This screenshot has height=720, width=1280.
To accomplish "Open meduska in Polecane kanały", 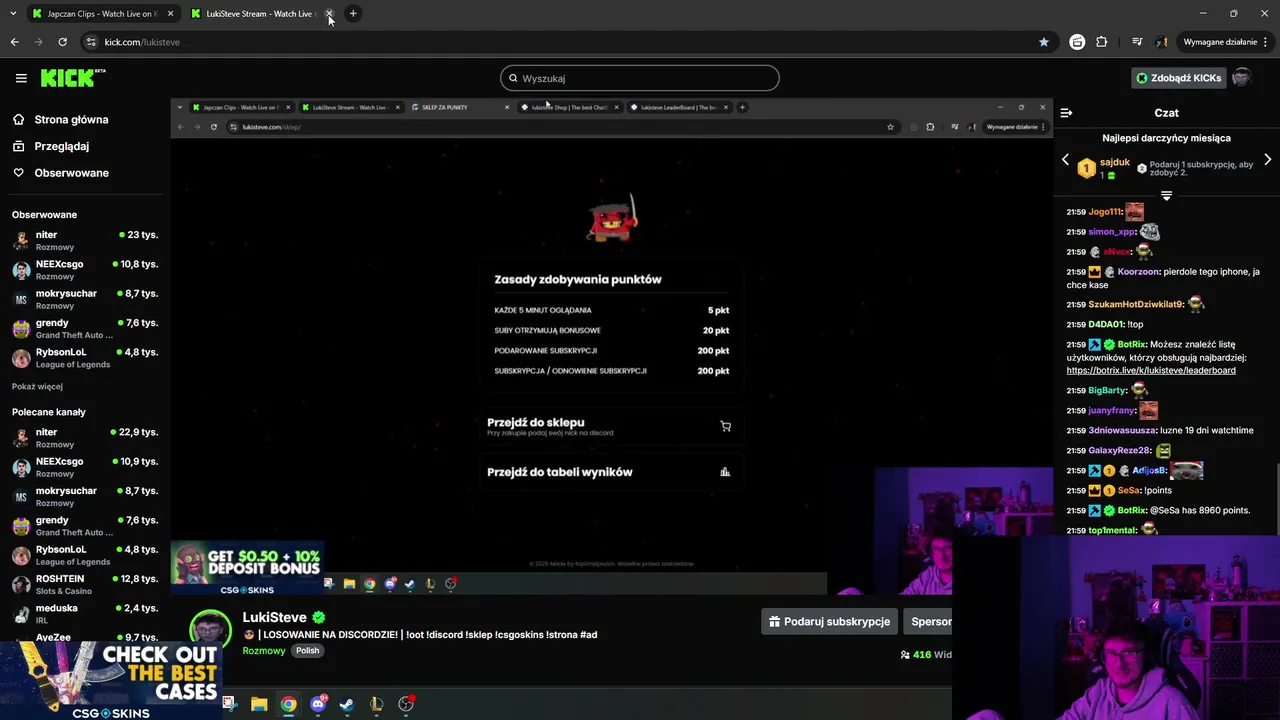I will 85,613.
